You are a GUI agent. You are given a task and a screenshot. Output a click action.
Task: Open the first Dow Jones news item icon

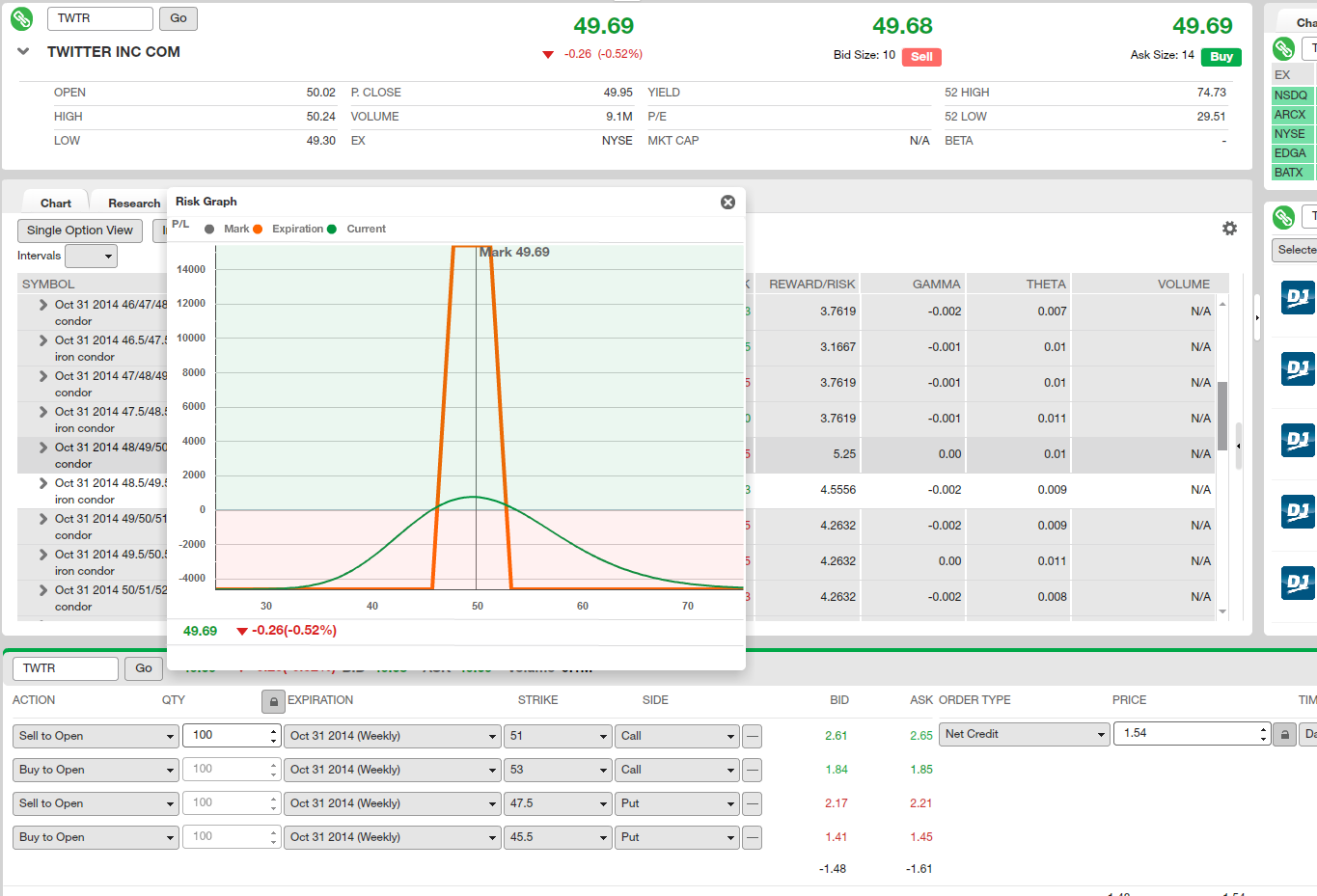click(1298, 298)
